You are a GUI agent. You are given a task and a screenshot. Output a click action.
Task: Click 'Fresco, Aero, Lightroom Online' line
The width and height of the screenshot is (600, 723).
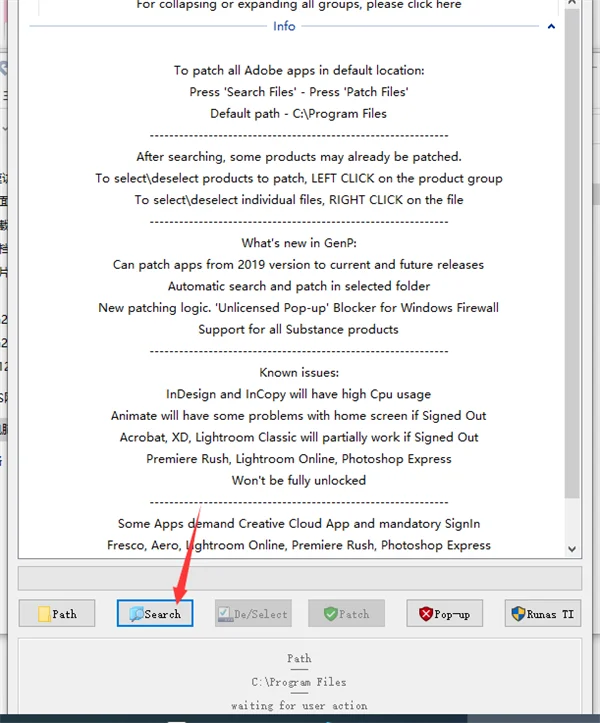pyautogui.click(x=299, y=545)
